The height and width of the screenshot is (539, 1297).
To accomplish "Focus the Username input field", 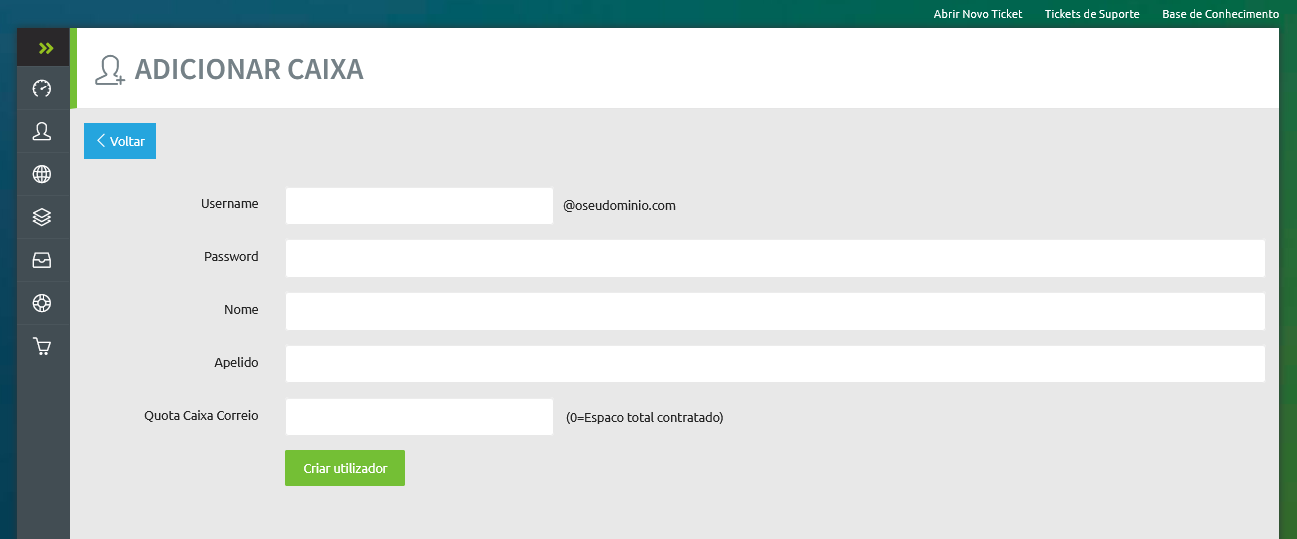I will [419, 206].
